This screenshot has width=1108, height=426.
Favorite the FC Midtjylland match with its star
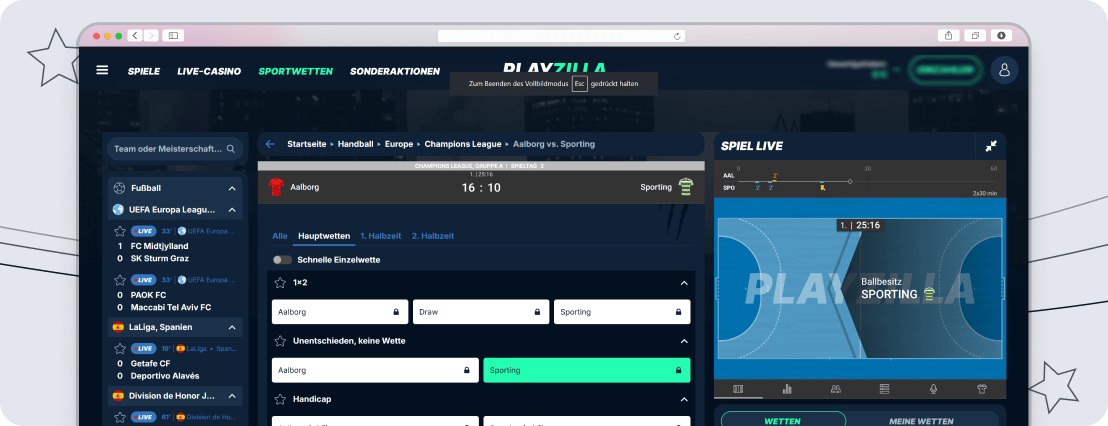point(120,231)
